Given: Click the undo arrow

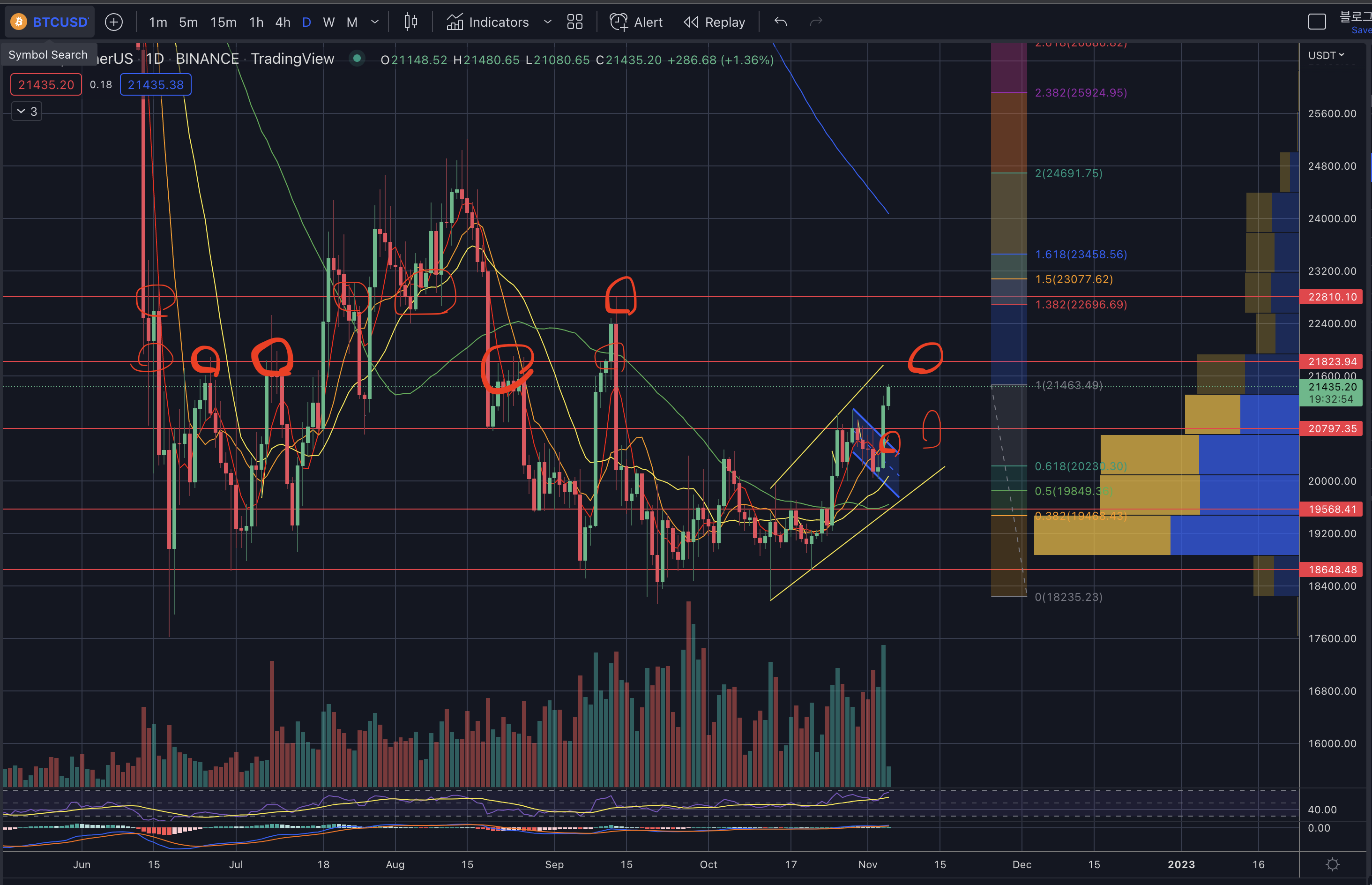Looking at the screenshot, I should pos(781,22).
